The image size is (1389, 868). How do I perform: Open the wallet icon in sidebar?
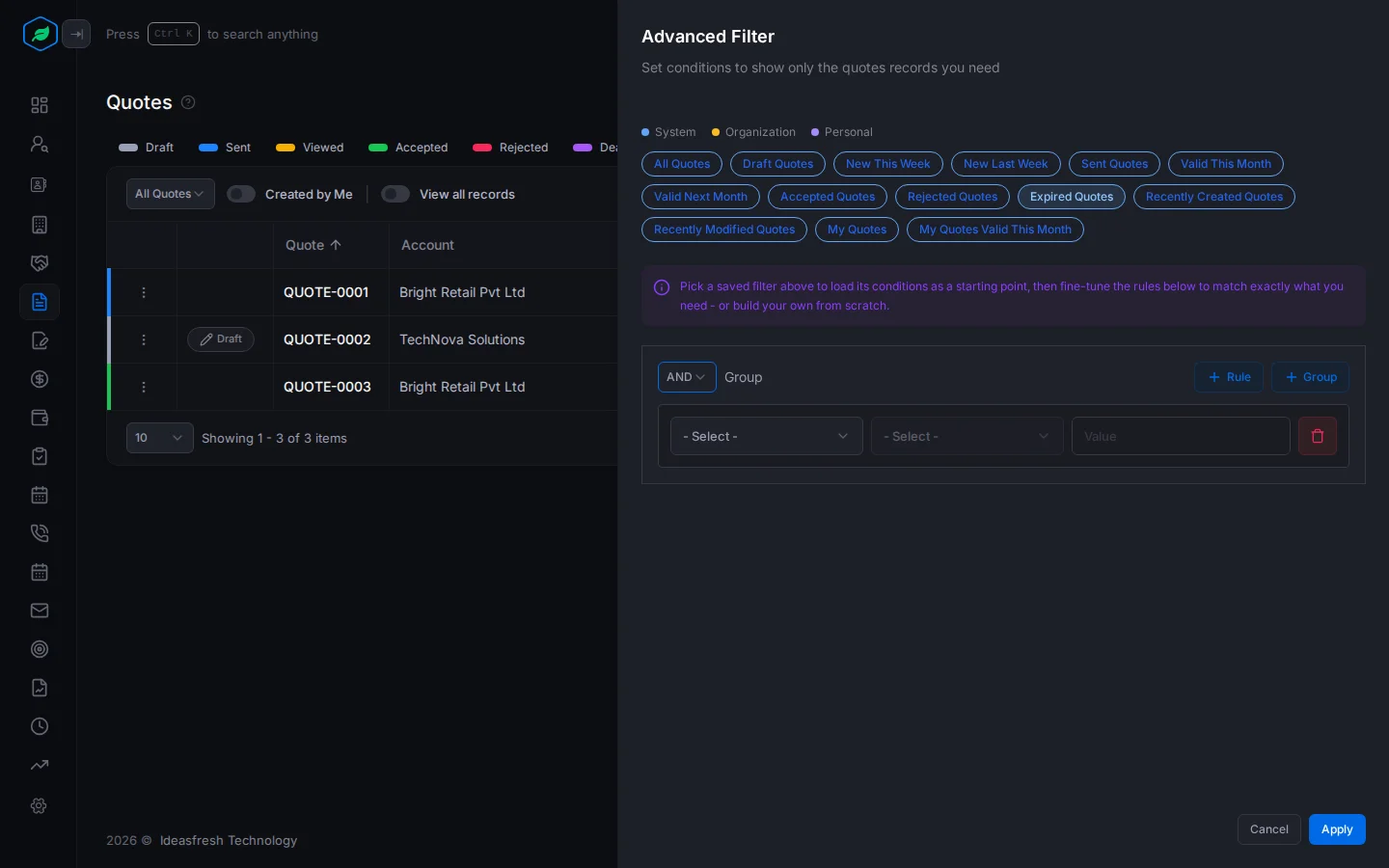(x=40, y=418)
